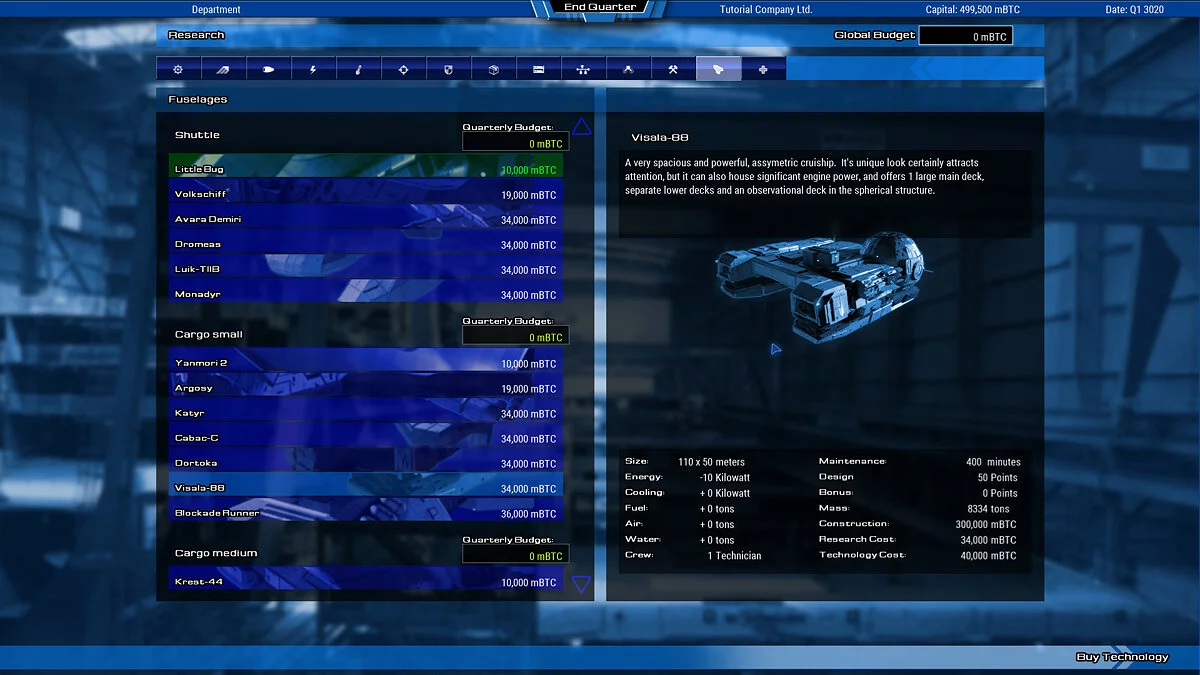Click the Visala-88 ship preview image
The width and height of the screenshot is (1200, 675).
coord(818,278)
